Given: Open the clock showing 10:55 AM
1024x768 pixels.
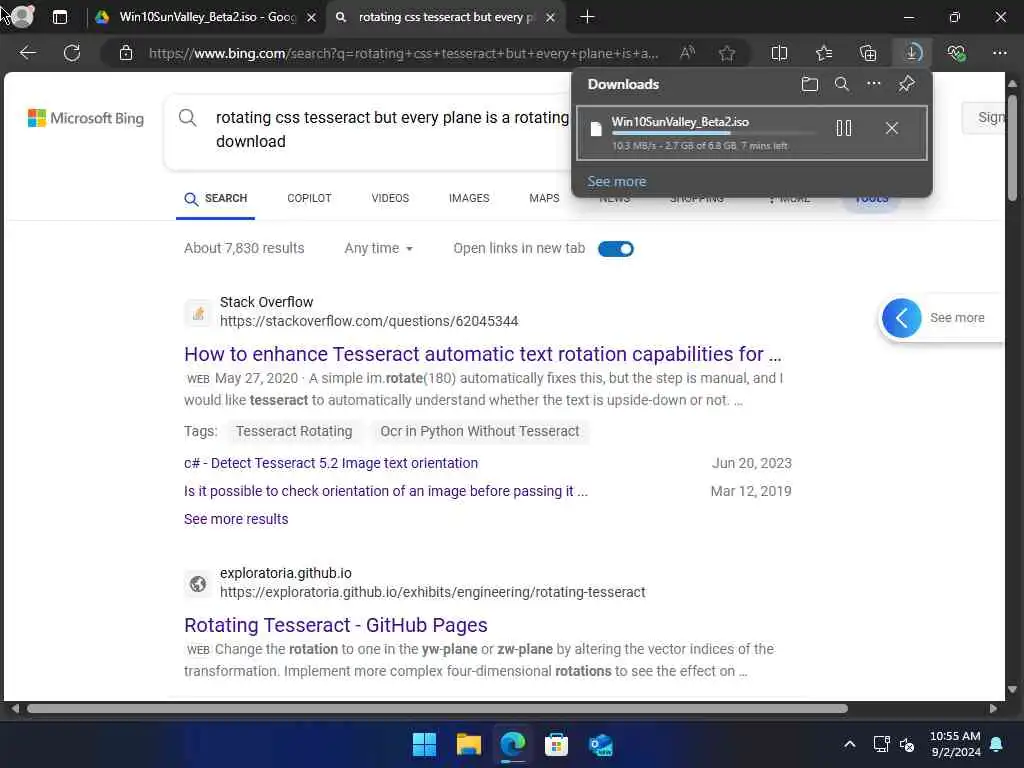Looking at the screenshot, I should [x=955, y=744].
